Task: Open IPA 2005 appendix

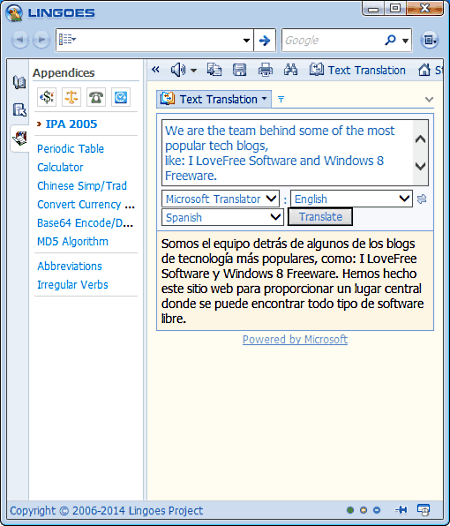Action: click(x=71, y=124)
